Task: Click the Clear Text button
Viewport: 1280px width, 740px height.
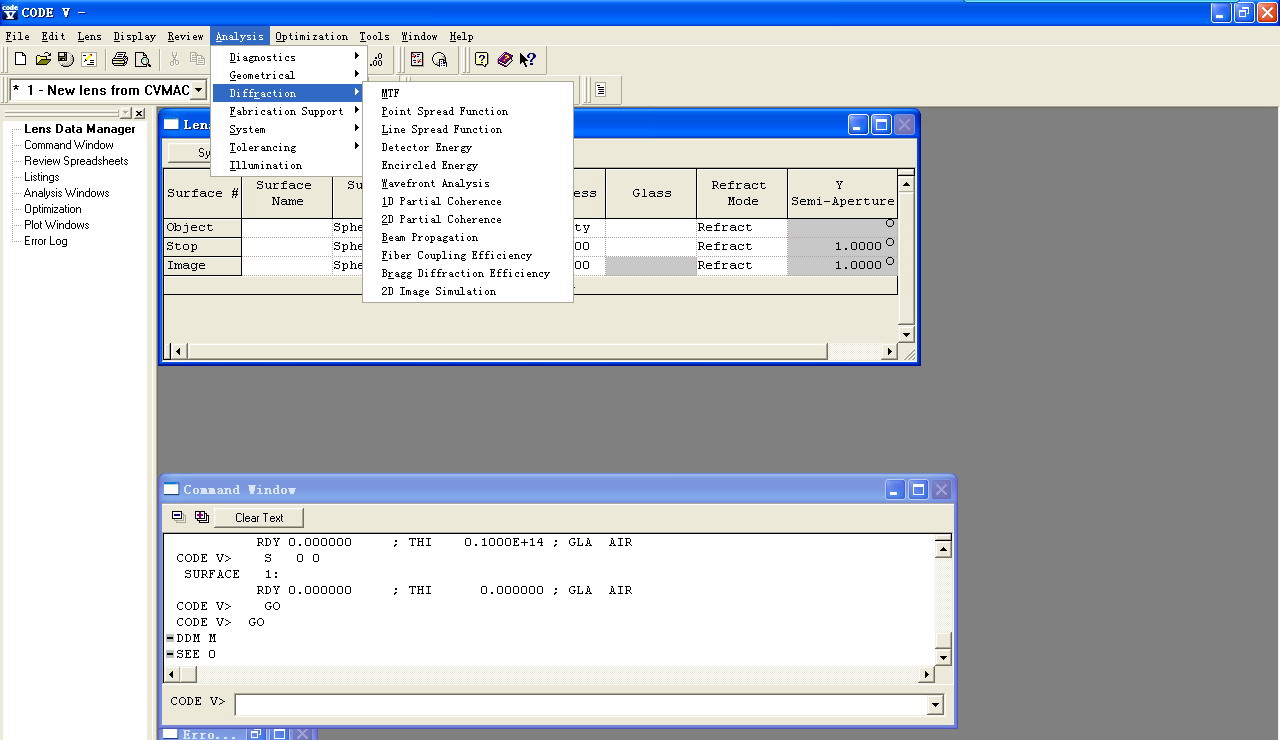Action: coord(259,517)
